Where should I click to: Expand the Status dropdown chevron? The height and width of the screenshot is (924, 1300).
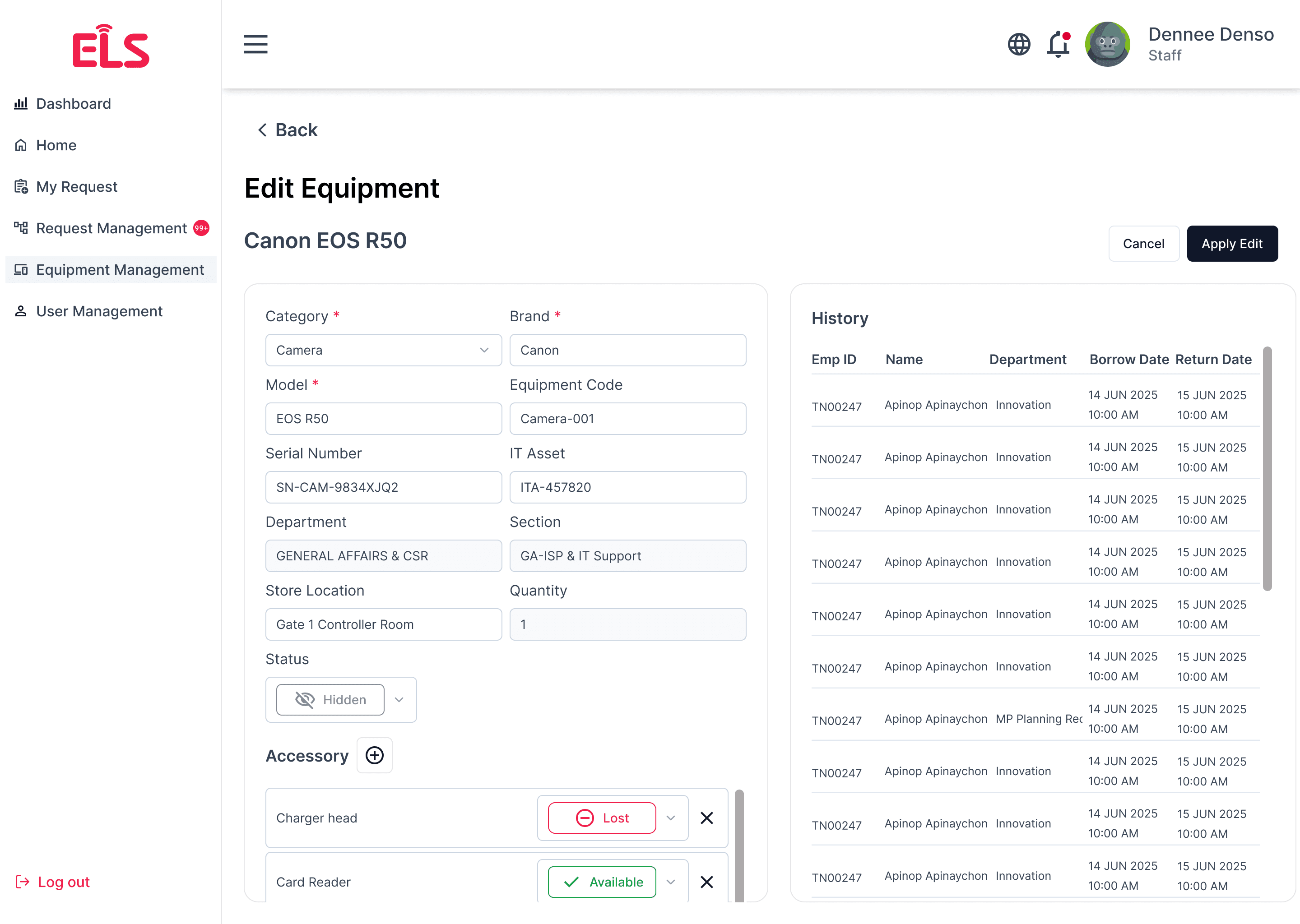click(399, 700)
